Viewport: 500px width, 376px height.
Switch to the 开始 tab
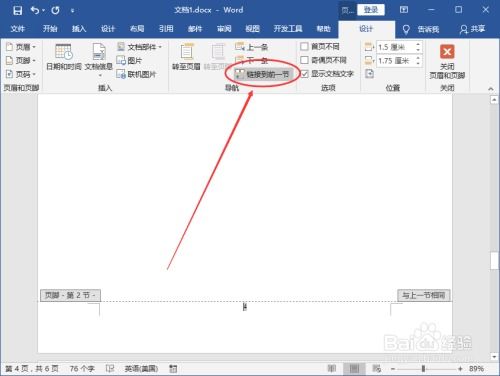coord(50,29)
